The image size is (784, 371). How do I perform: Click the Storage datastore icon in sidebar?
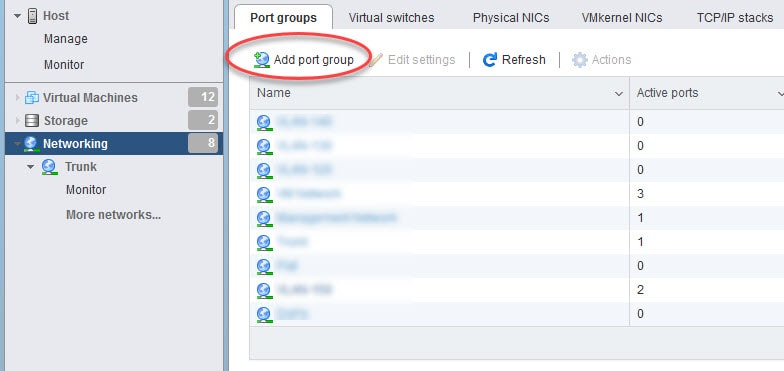click(32, 120)
